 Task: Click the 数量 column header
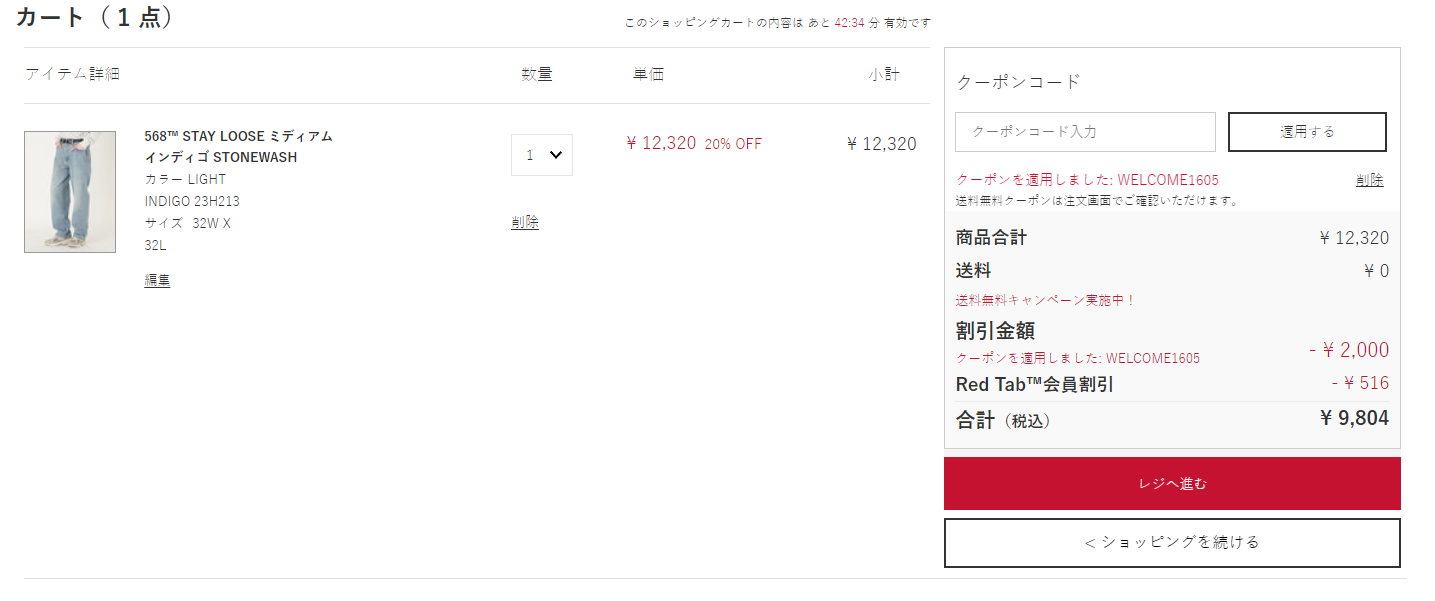537,74
